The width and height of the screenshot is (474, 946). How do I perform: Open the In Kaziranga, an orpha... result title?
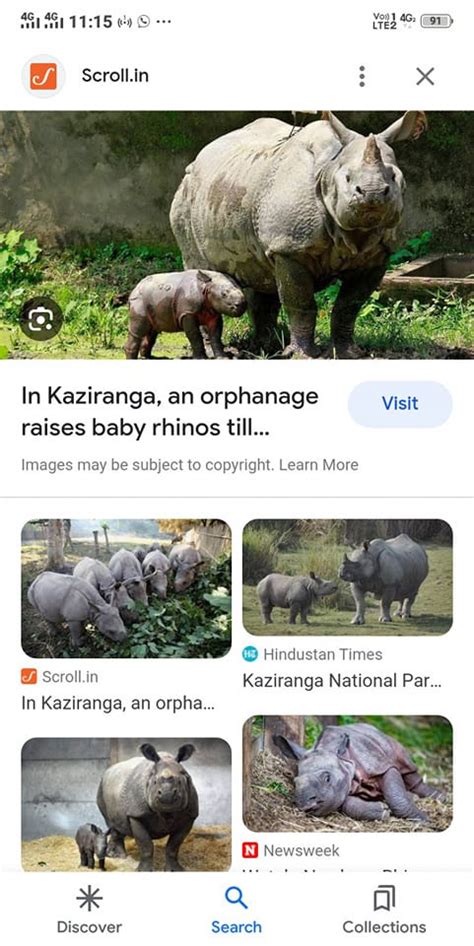point(118,703)
